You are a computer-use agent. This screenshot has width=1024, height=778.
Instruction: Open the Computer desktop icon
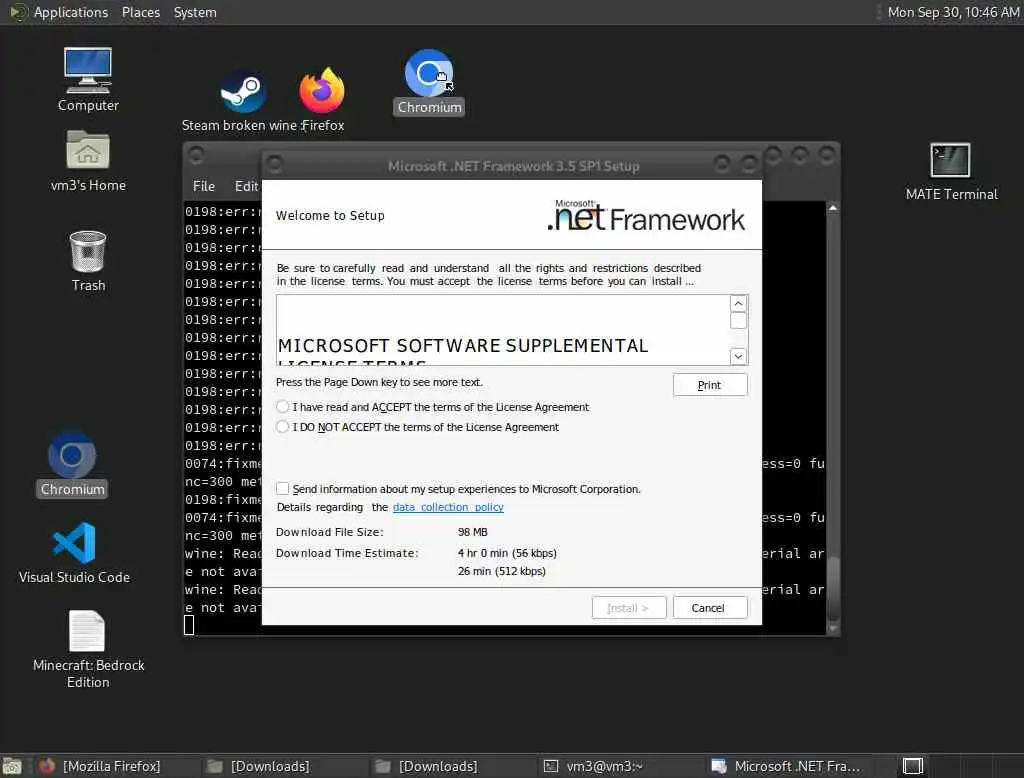coord(88,78)
